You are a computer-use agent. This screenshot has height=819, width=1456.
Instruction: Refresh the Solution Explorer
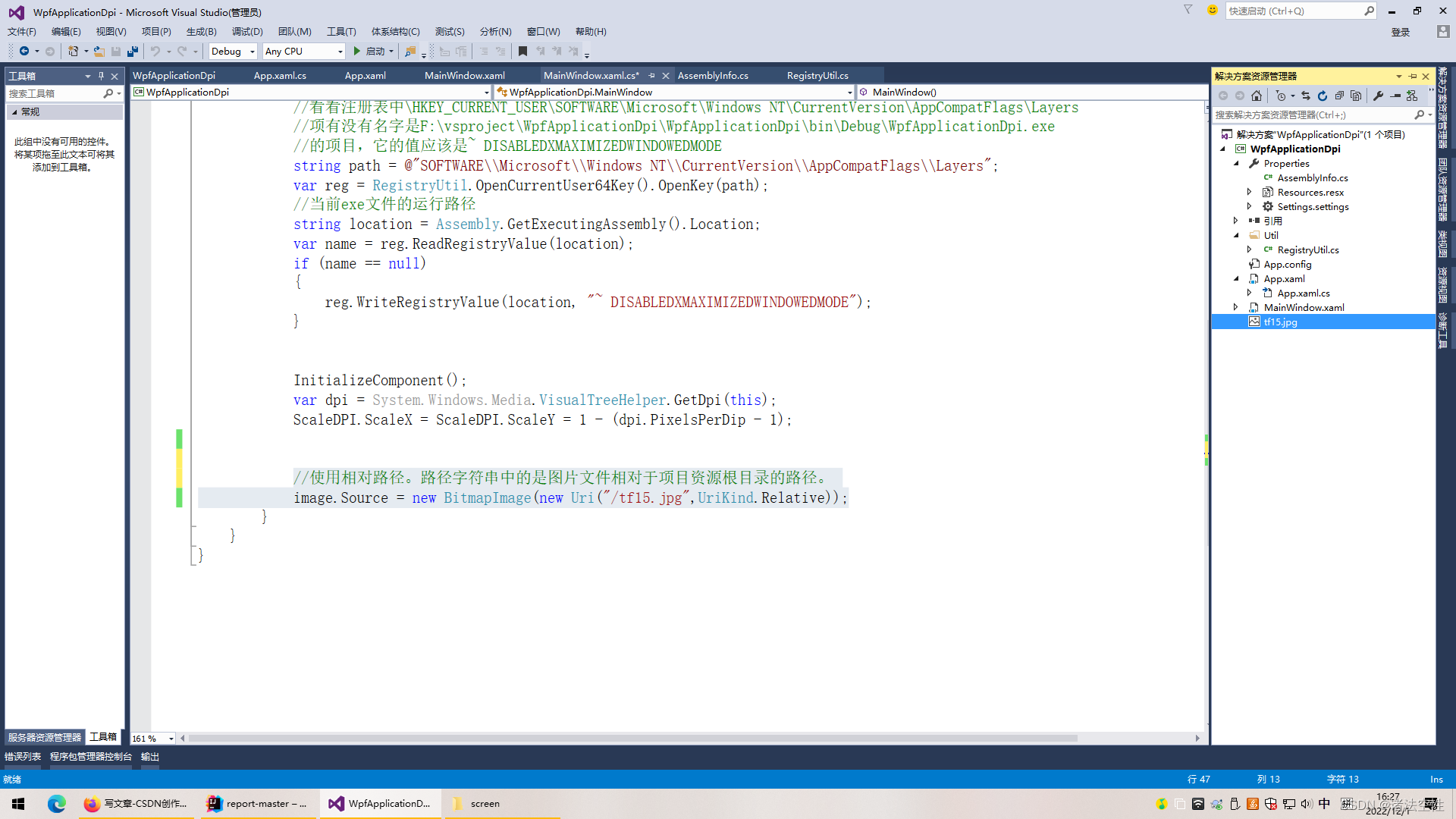pyautogui.click(x=1323, y=96)
